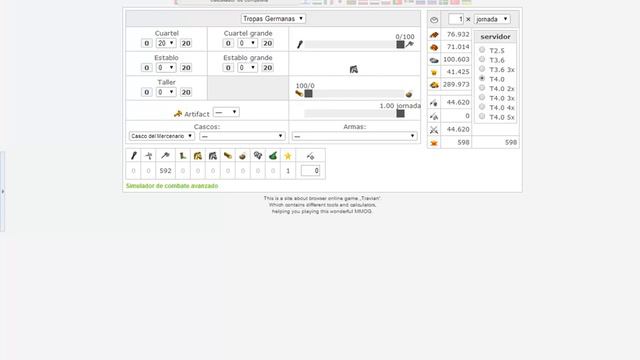Viewport: 640px width, 360px height.
Task: Click the teutonic knight icon in troop row
Action: [213, 156]
